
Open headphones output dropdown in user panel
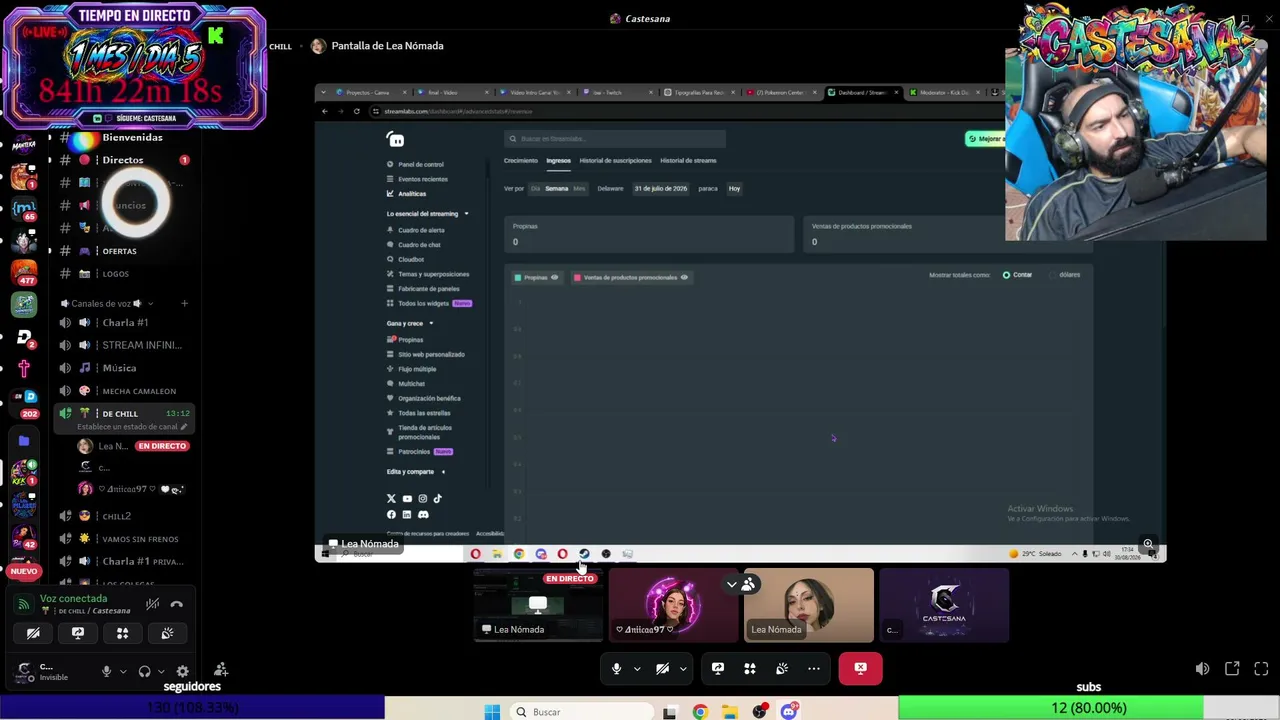click(161, 671)
